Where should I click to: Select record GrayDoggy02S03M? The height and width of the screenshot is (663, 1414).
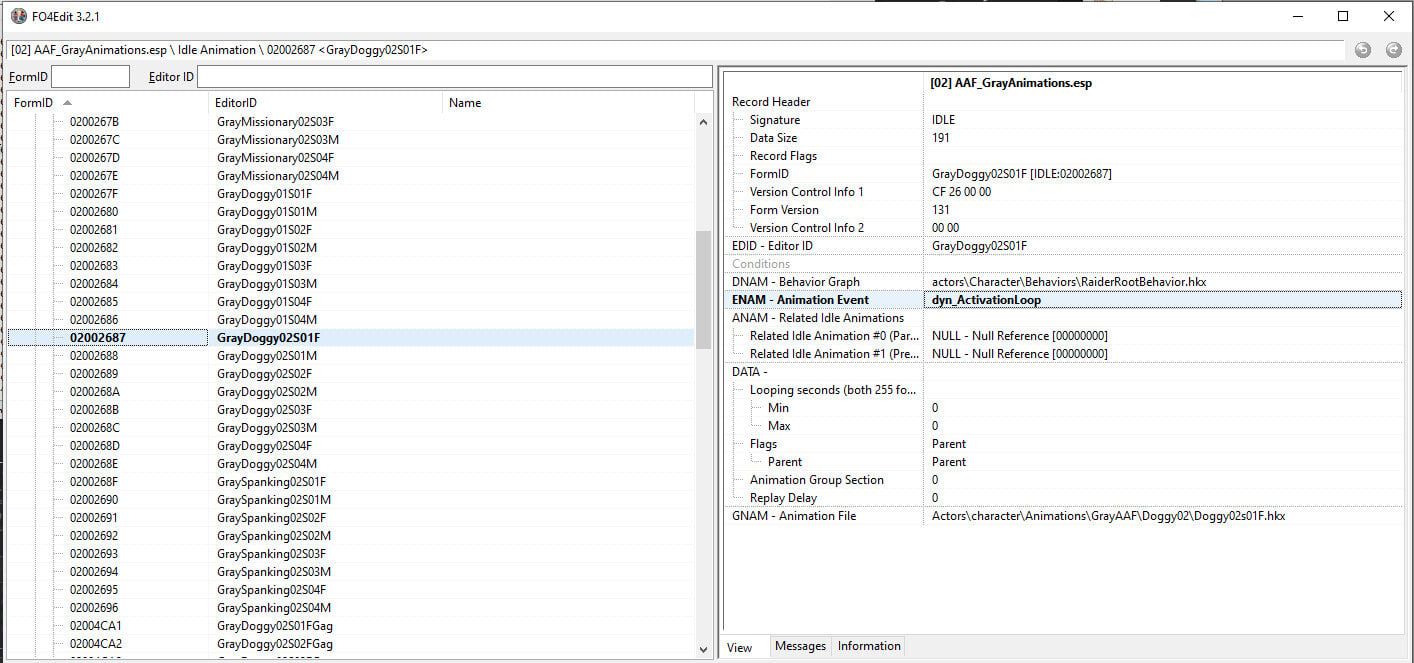(351, 428)
